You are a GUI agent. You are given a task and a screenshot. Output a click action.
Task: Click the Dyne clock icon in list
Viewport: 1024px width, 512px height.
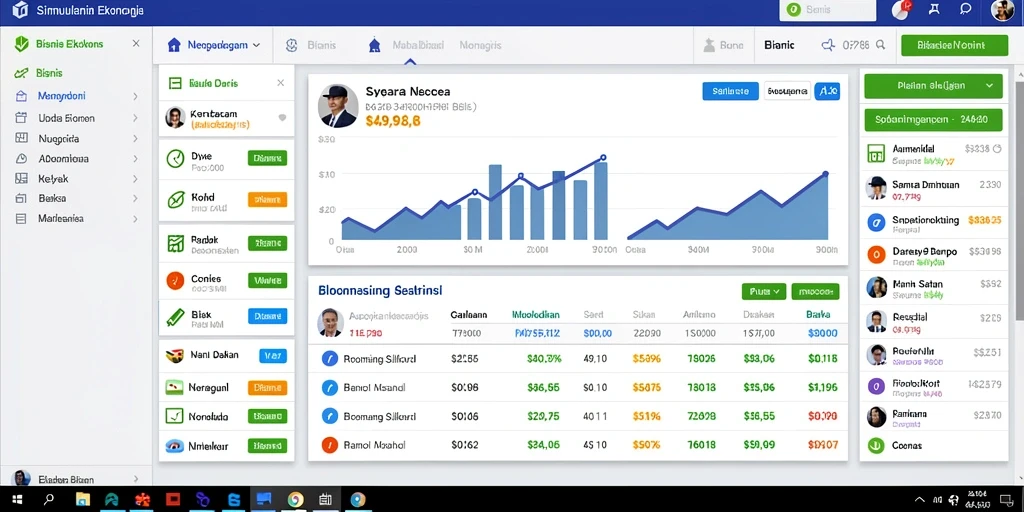[x=176, y=158]
